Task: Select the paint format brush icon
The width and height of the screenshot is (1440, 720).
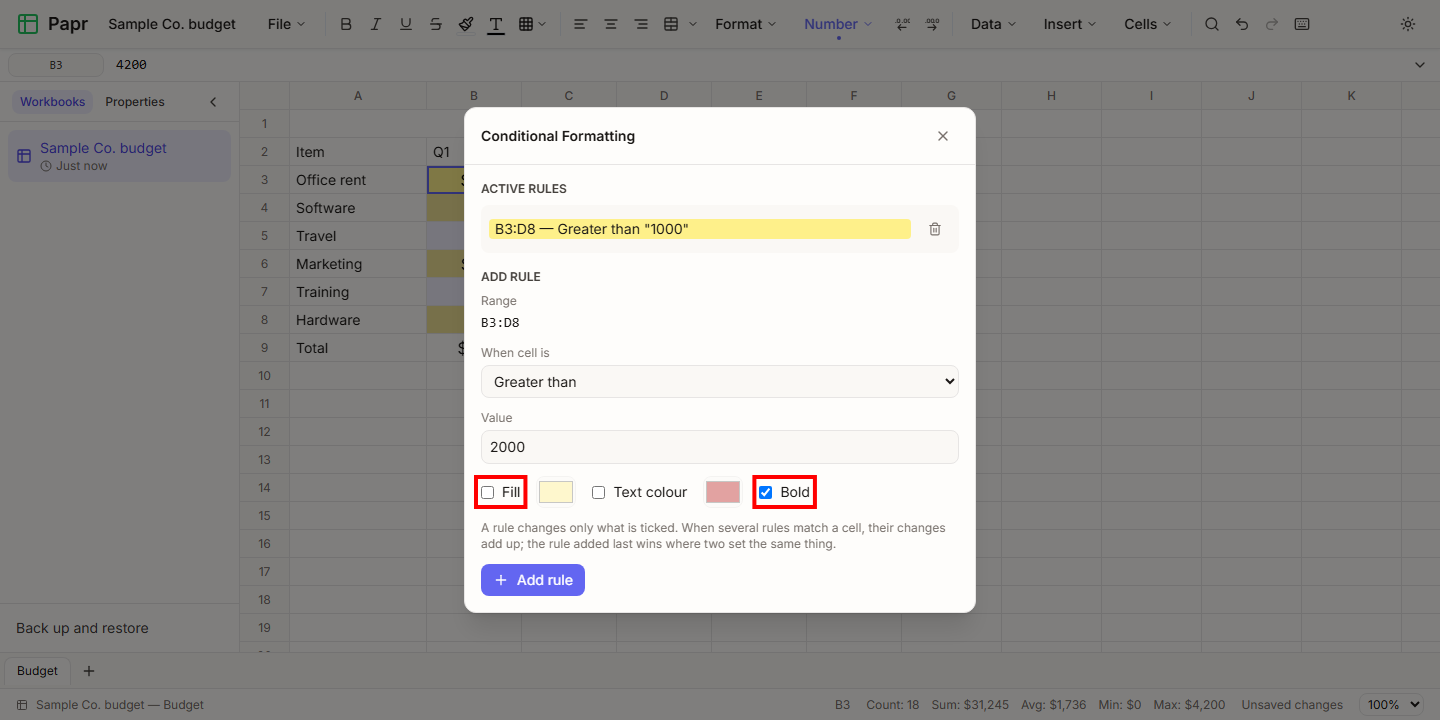Action: (x=466, y=24)
